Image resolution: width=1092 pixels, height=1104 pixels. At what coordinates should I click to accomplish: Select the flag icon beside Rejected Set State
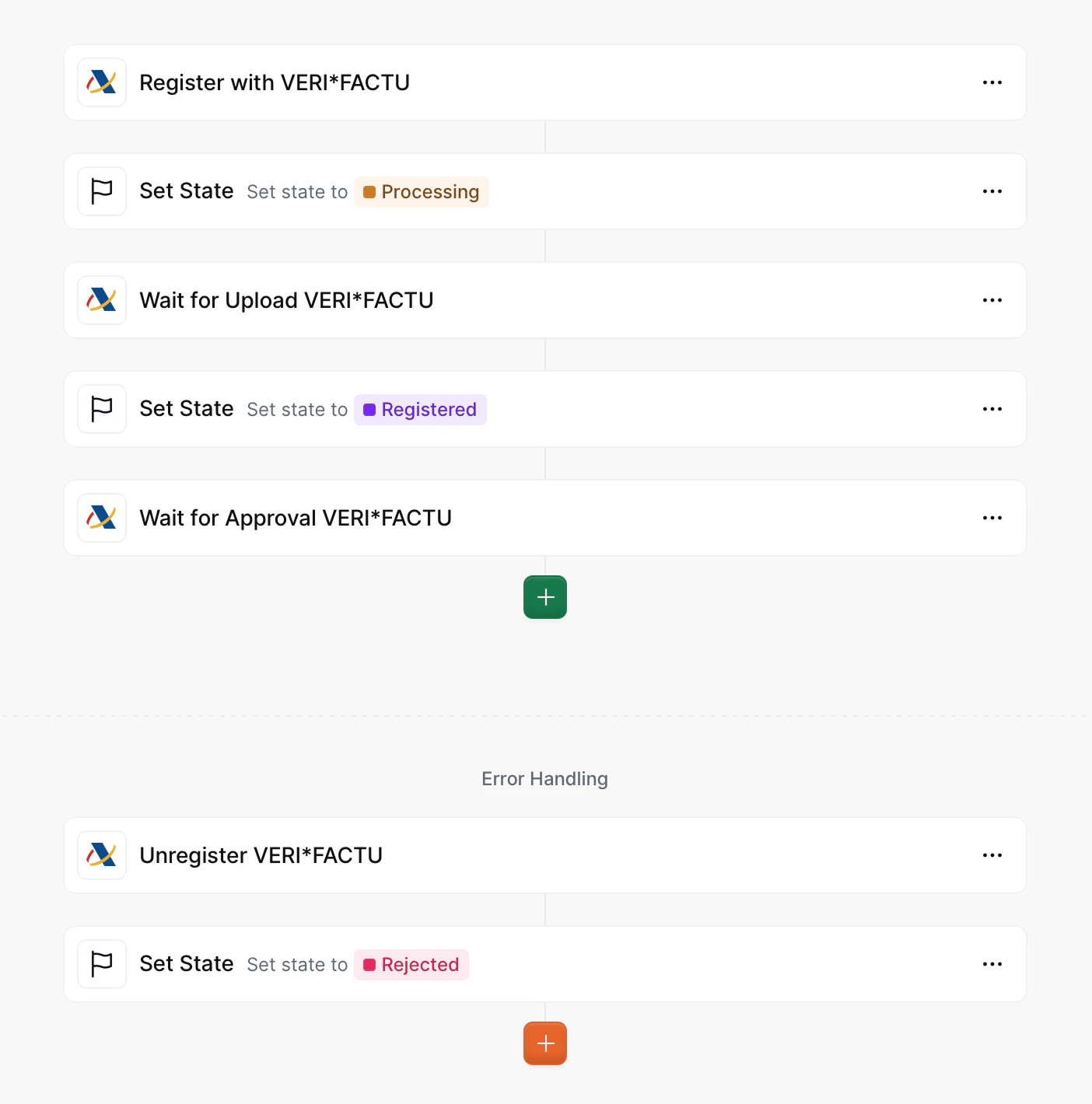pyautogui.click(x=102, y=964)
